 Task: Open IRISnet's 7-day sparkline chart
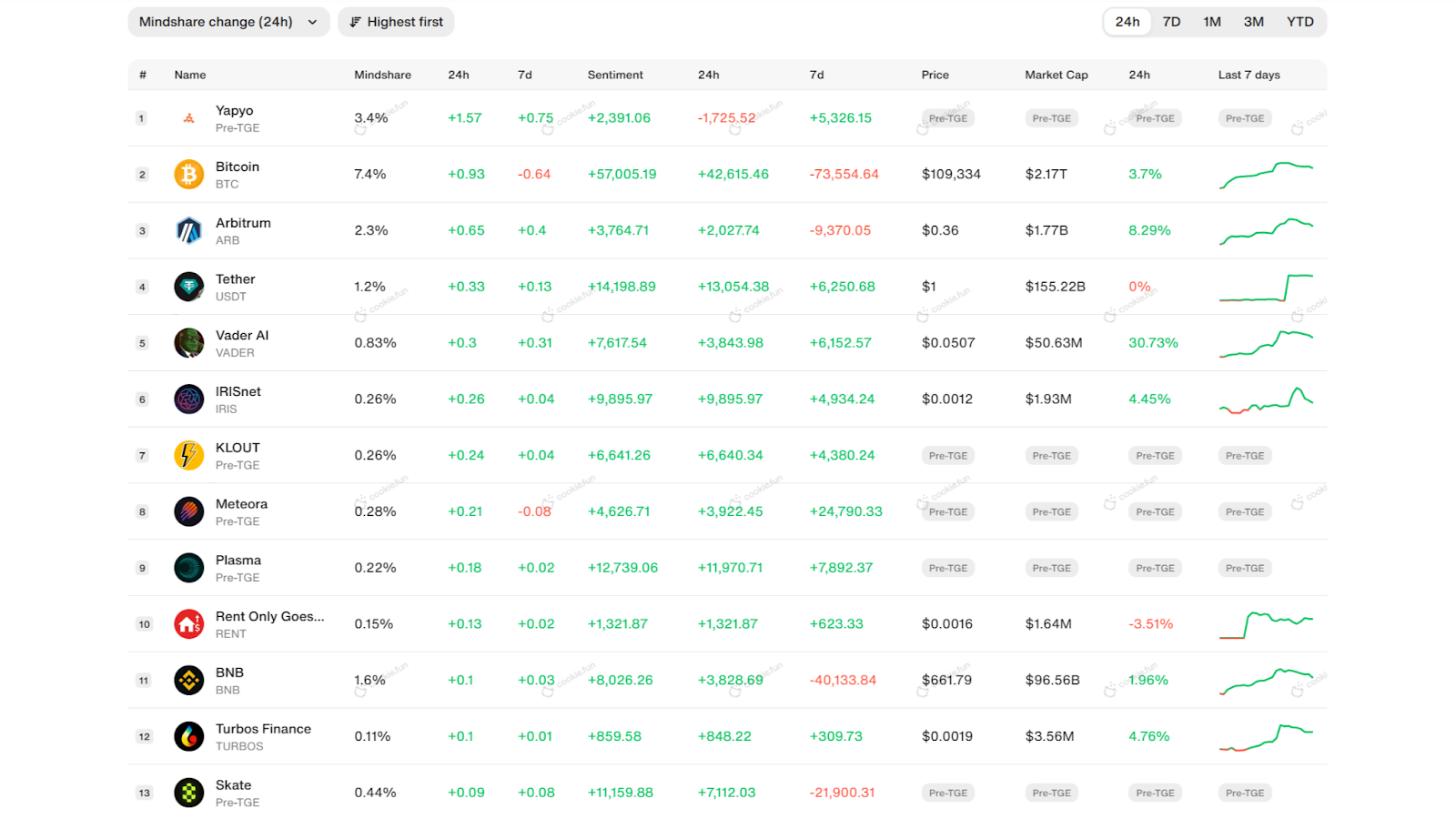pos(1266,400)
